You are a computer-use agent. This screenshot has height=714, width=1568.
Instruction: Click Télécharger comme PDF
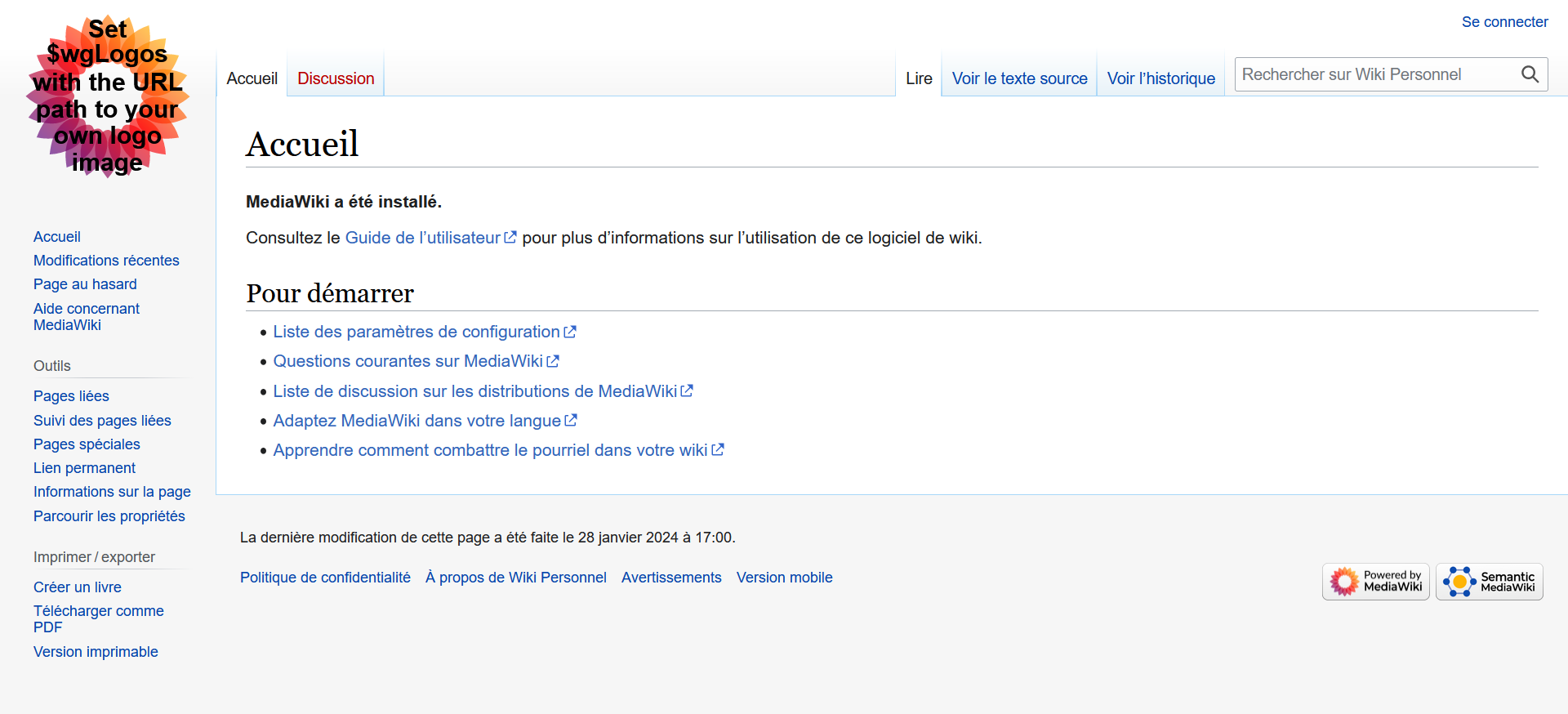point(98,619)
